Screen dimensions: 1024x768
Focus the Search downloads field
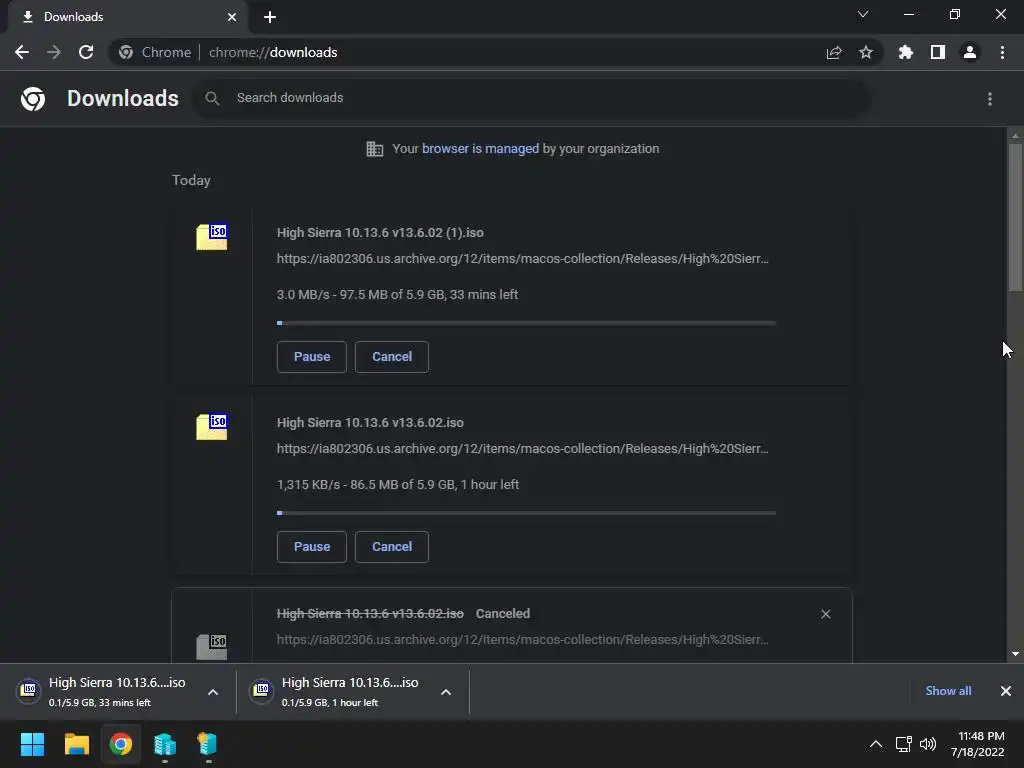[x=532, y=98]
